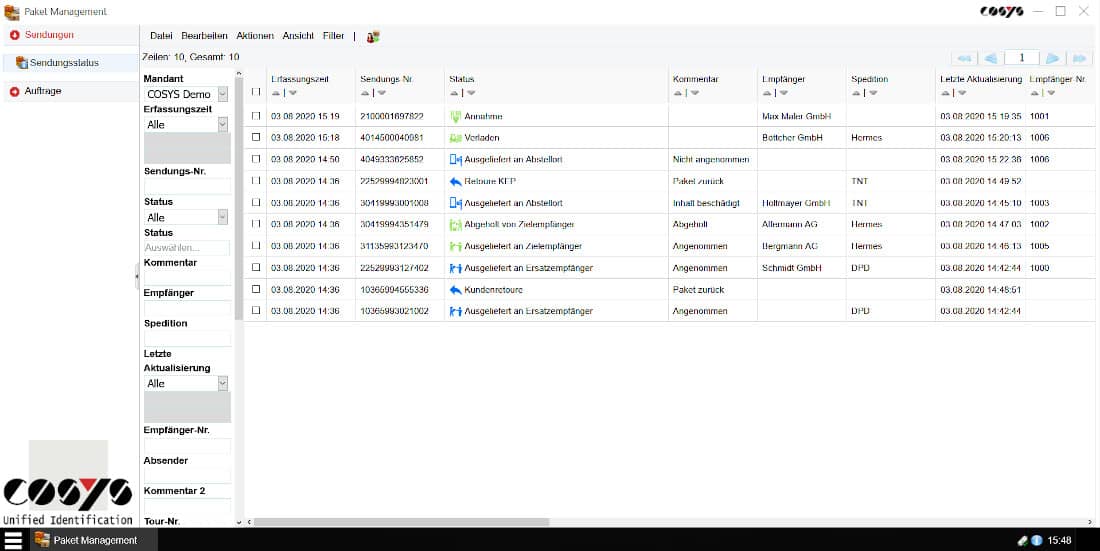Check the row for shipment 10365993021002
The image size is (1100, 551).
[256, 310]
